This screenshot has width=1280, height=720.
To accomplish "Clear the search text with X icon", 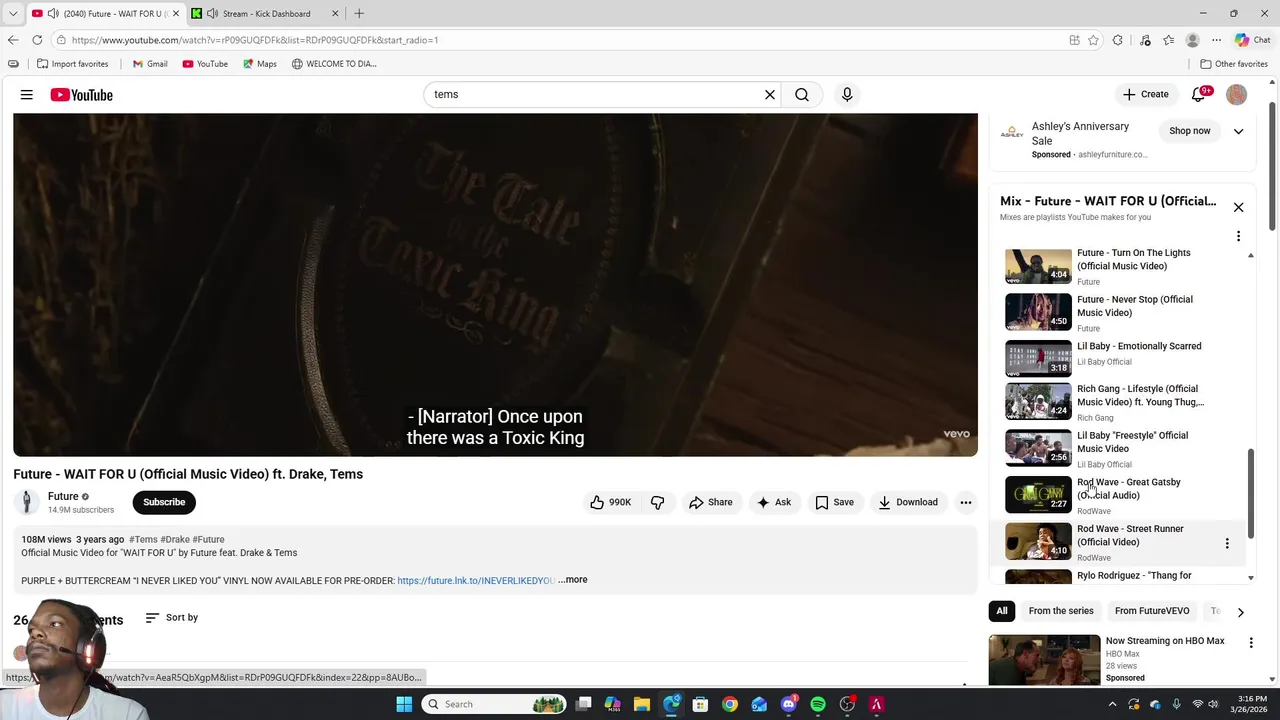I will click(770, 95).
